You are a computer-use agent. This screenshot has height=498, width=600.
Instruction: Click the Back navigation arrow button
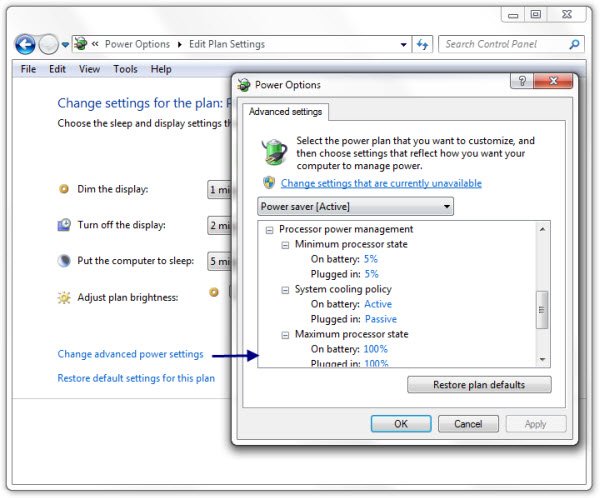click(25, 44)
